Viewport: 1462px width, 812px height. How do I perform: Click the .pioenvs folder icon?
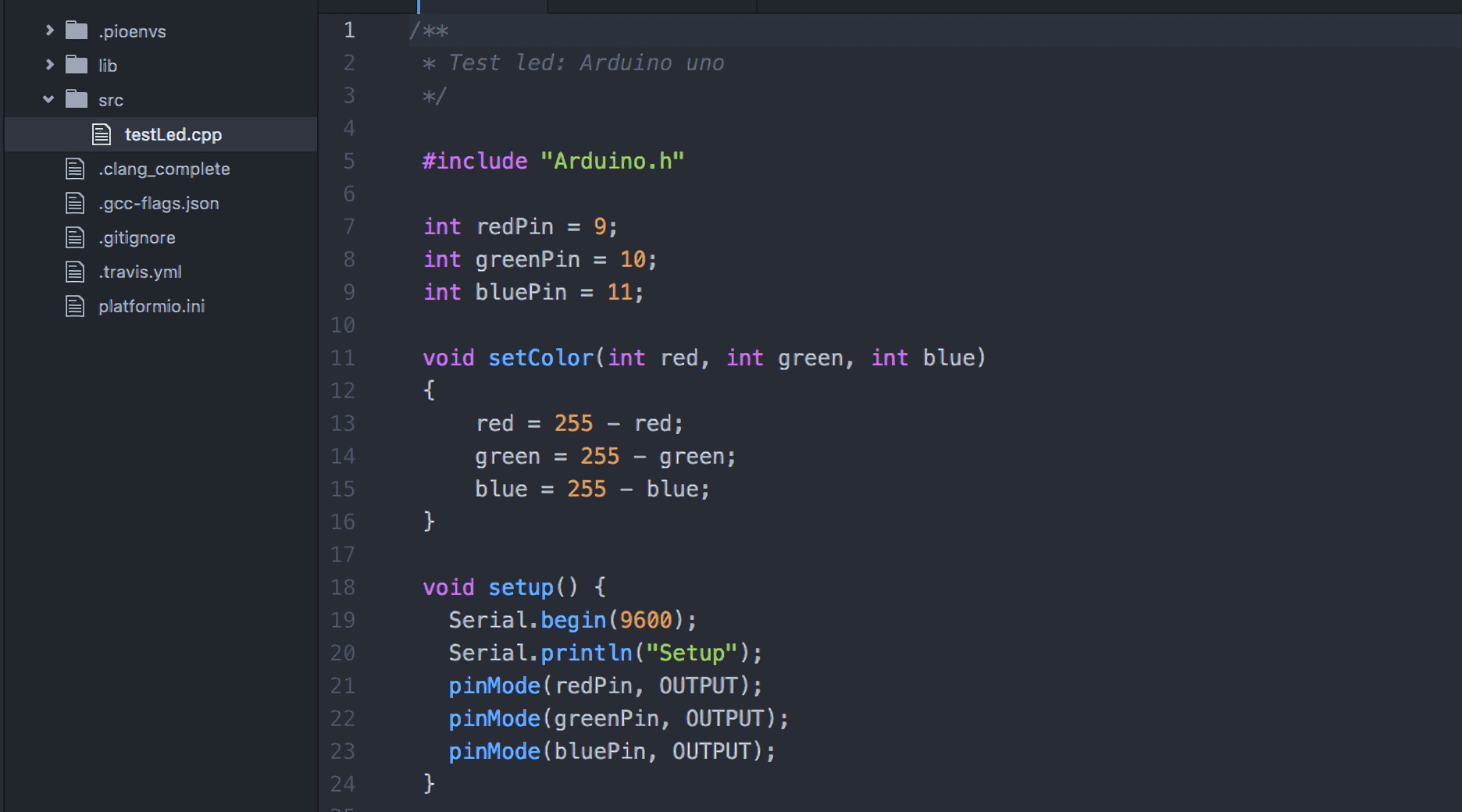click(77, 30)
